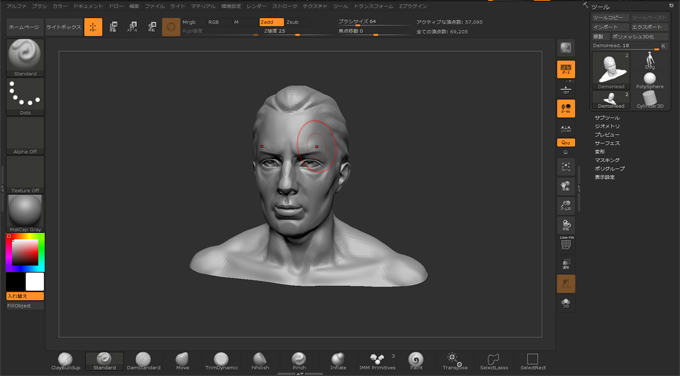Toggle the Floor grid icon
The height and width of the screenshot is (376, 680).
coord(566,90)
